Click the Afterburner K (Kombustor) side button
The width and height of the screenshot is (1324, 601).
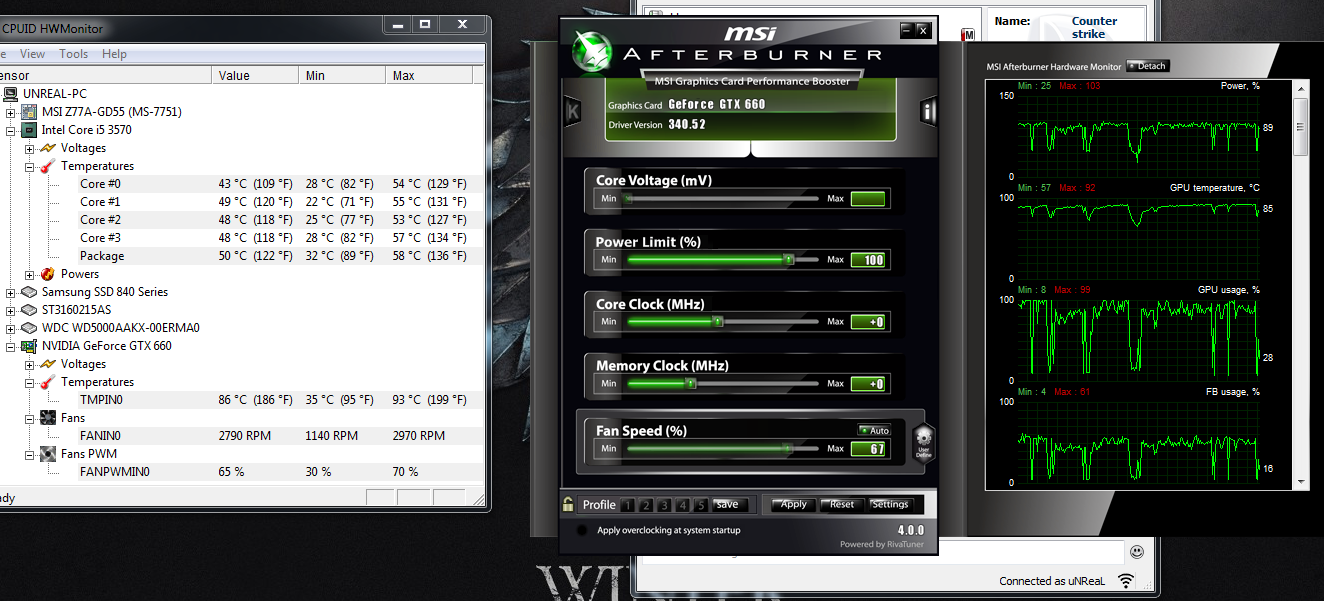click(573, 111)
